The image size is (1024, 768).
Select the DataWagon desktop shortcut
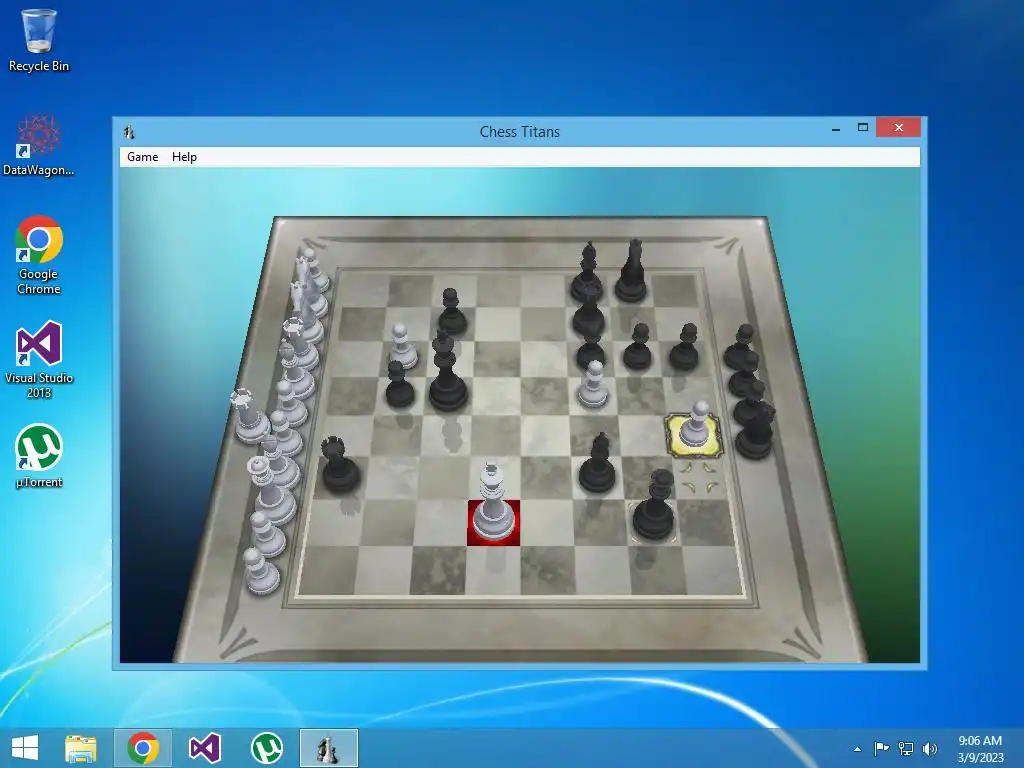39,145
